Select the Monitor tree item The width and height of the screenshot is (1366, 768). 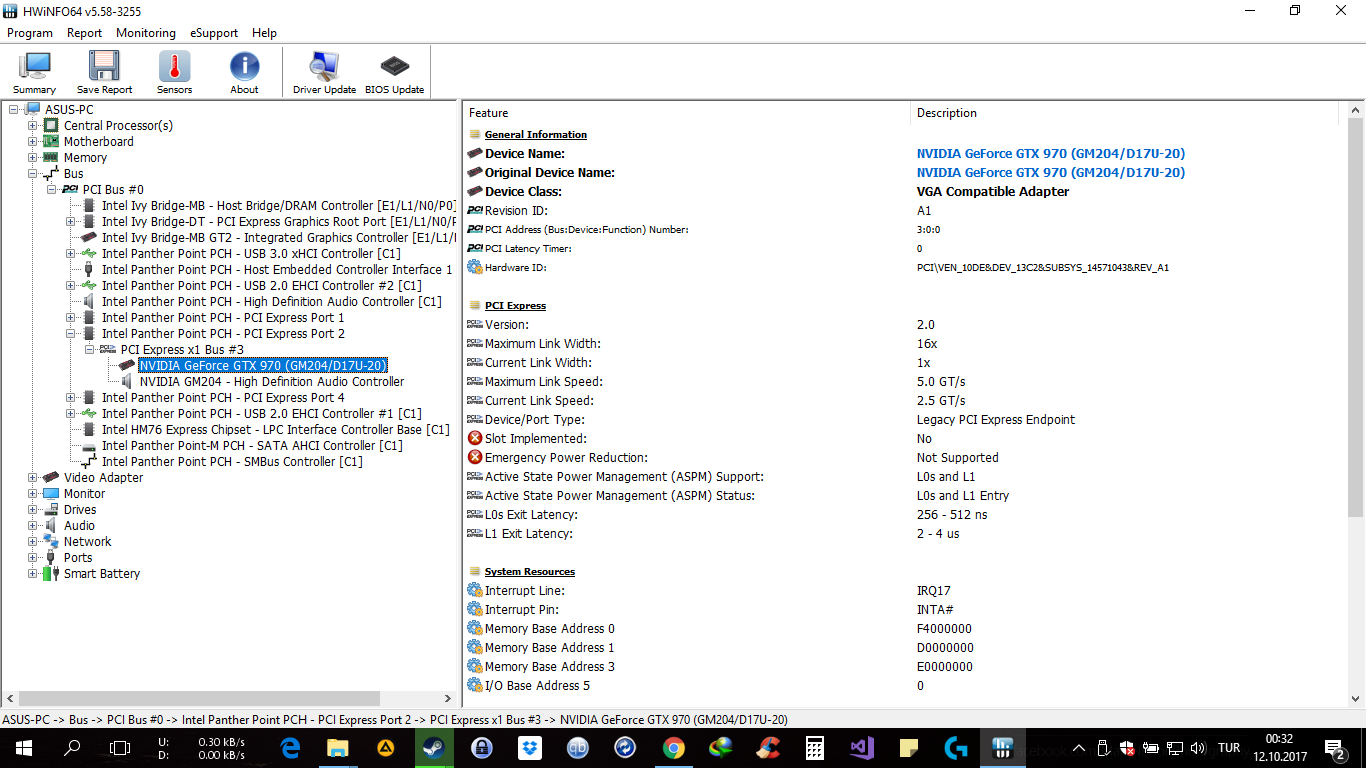tap(84, 494)
